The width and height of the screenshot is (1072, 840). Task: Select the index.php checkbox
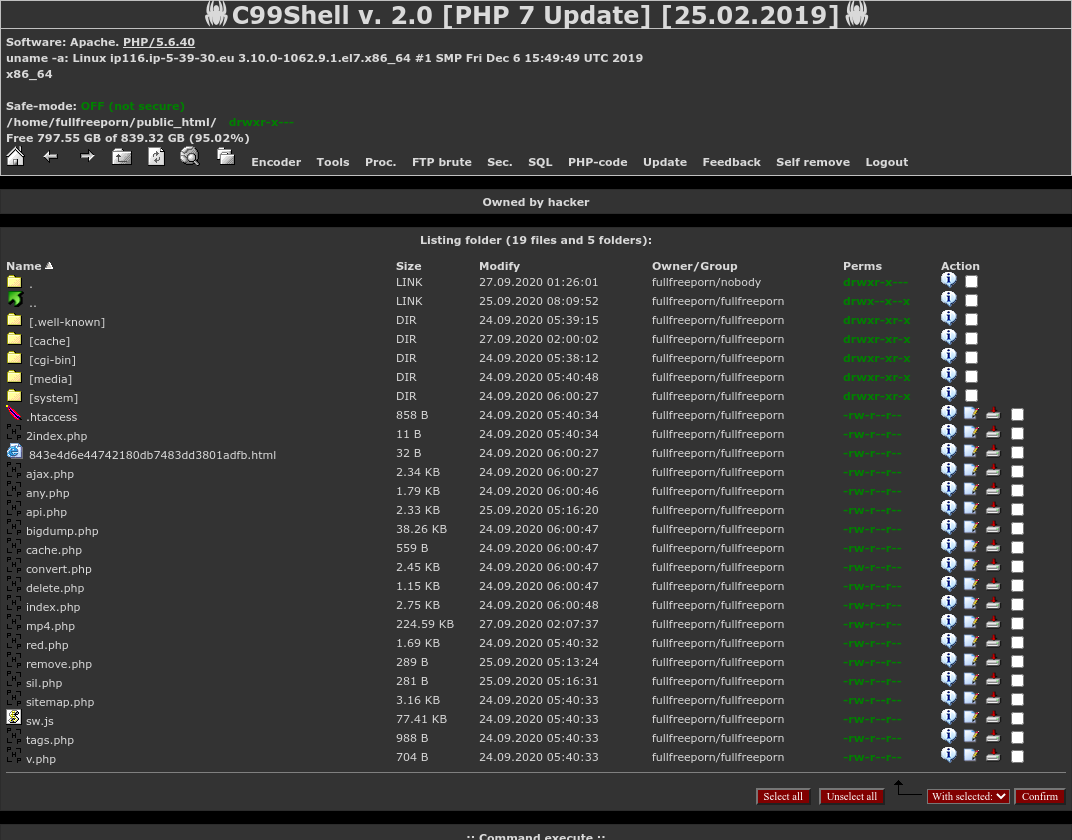tap(1017, 604)
